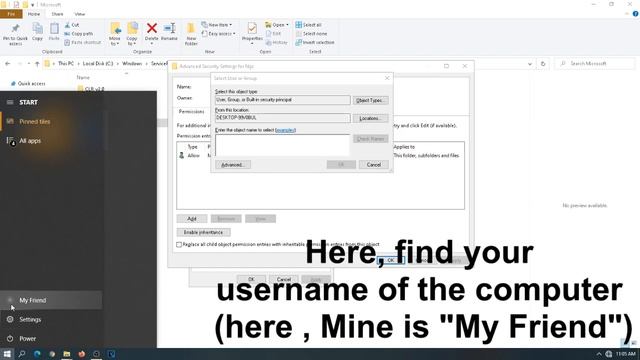Image resolution: width=640 pixels, height=360 pixels.
Task: Tick Replace all child object permission entries
Action: pyautogui.click(x=179, y=244)
